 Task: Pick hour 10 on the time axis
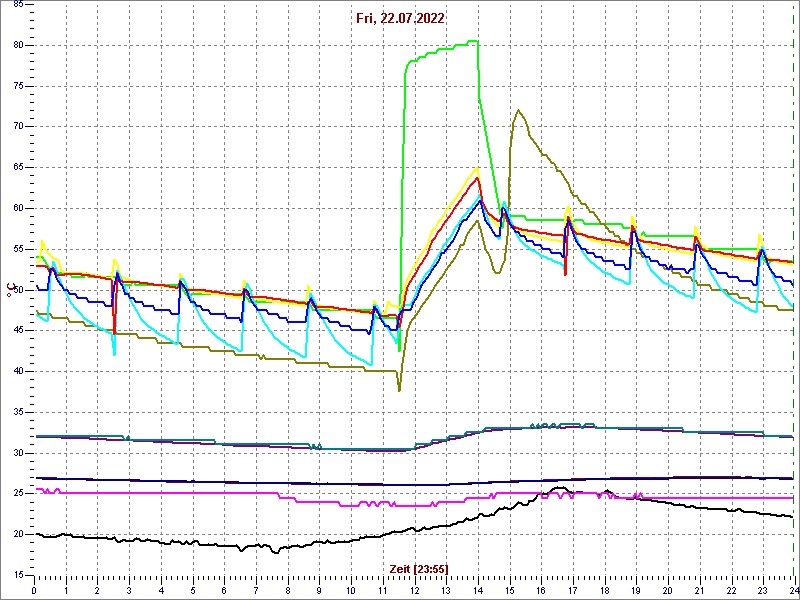[351, 591]
